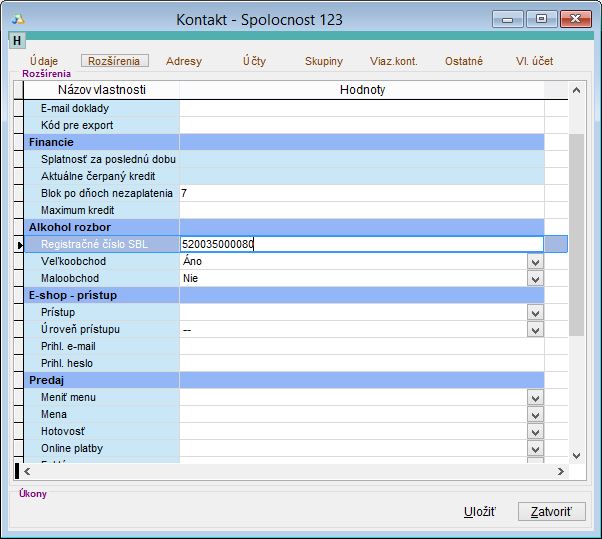602x539 pixels.
Task: Click the row pointer arrow beside Registračné číslo SBL
Action: (20, 244)
